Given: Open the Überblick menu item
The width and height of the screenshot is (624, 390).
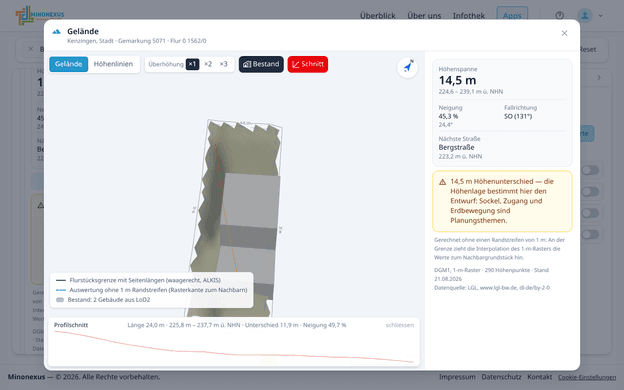Looking at the screenshot, I should click(378, 16).
